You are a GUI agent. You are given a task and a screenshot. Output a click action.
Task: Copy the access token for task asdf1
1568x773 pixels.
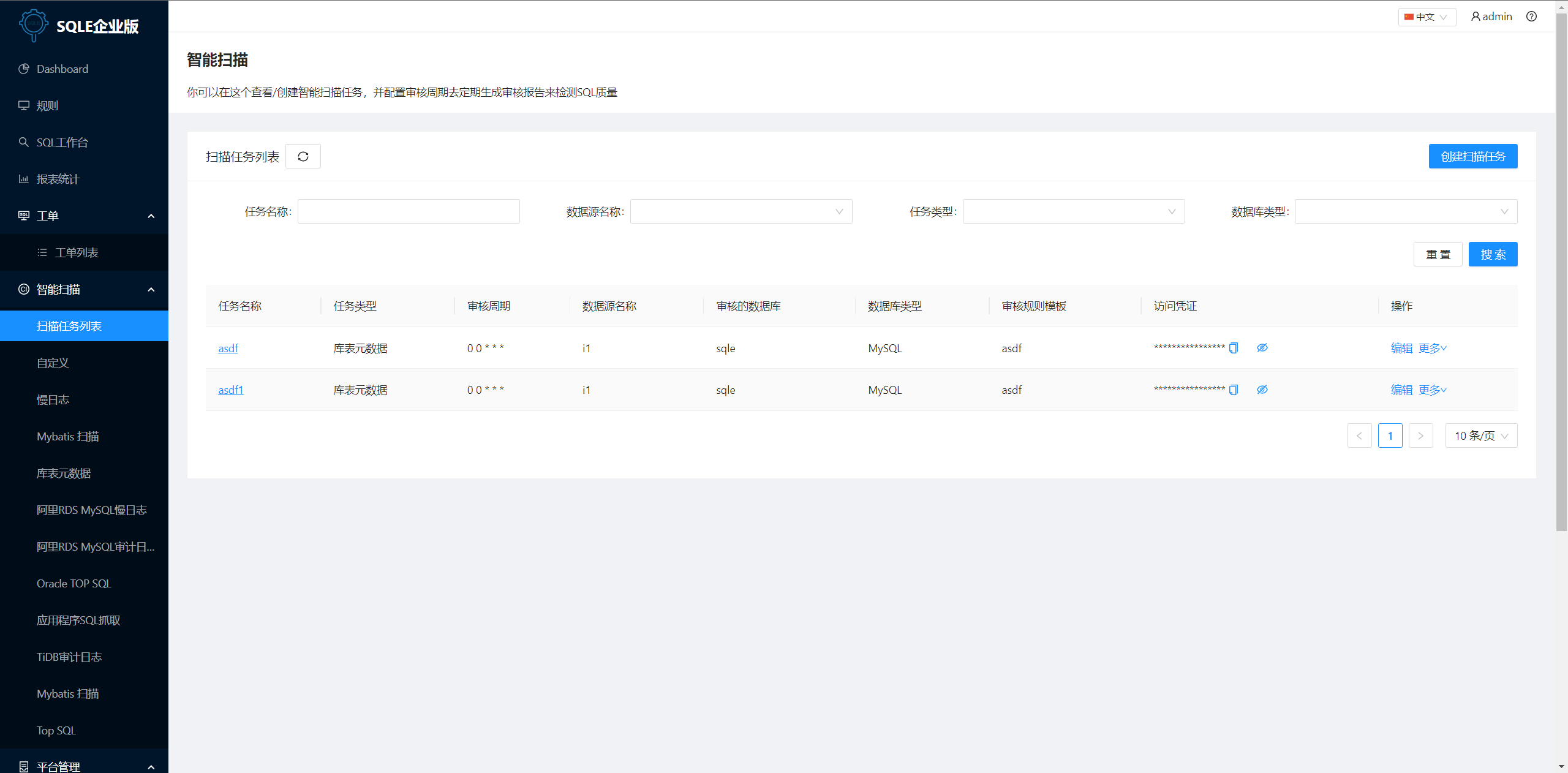coord(1234,390)
